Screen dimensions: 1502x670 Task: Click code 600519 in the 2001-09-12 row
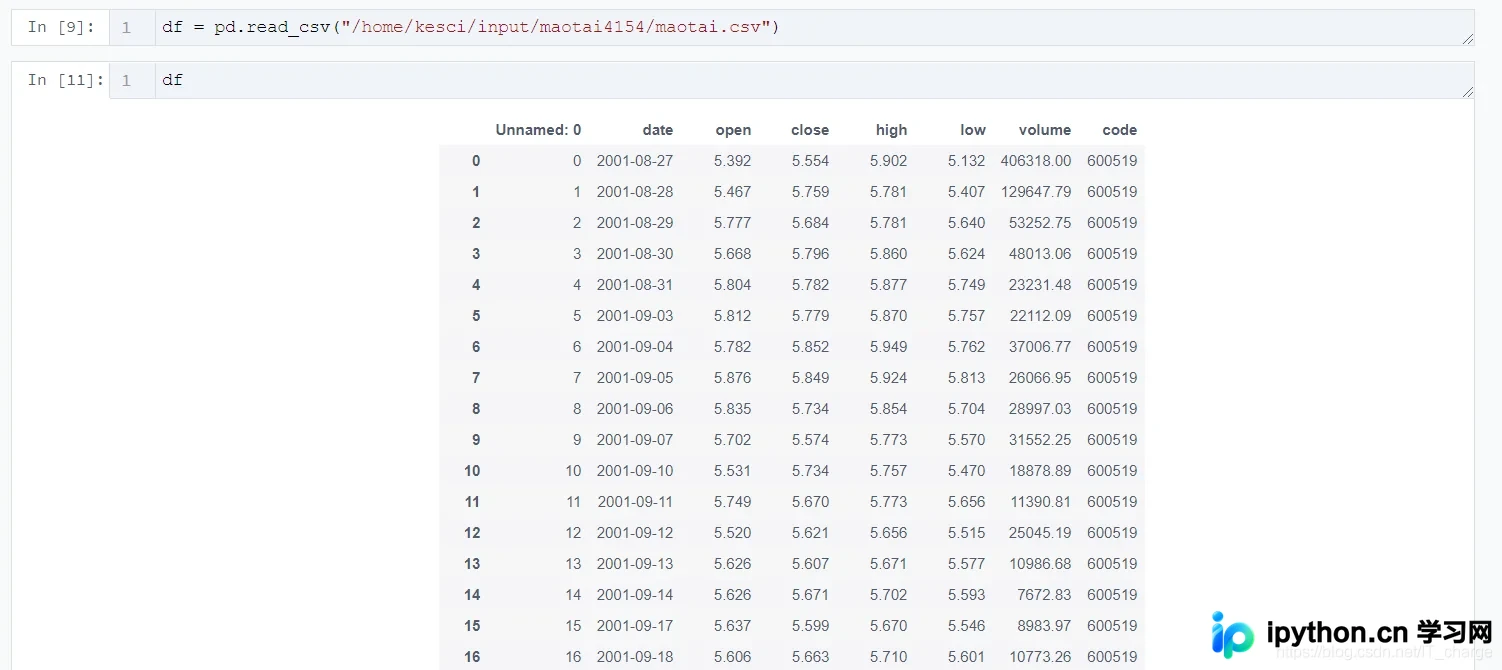1112,533
